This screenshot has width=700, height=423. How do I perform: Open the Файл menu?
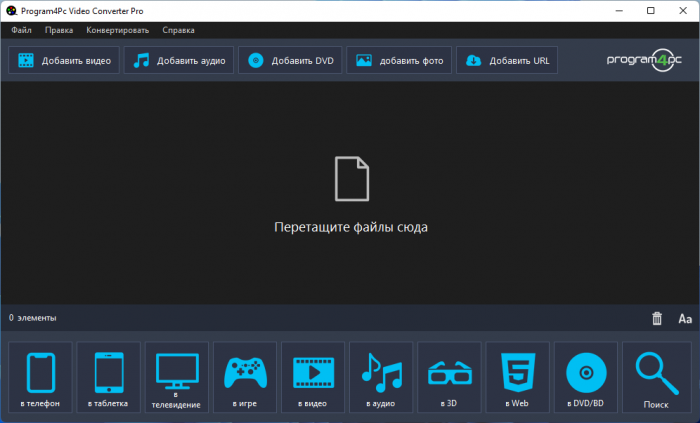point(21,30)
